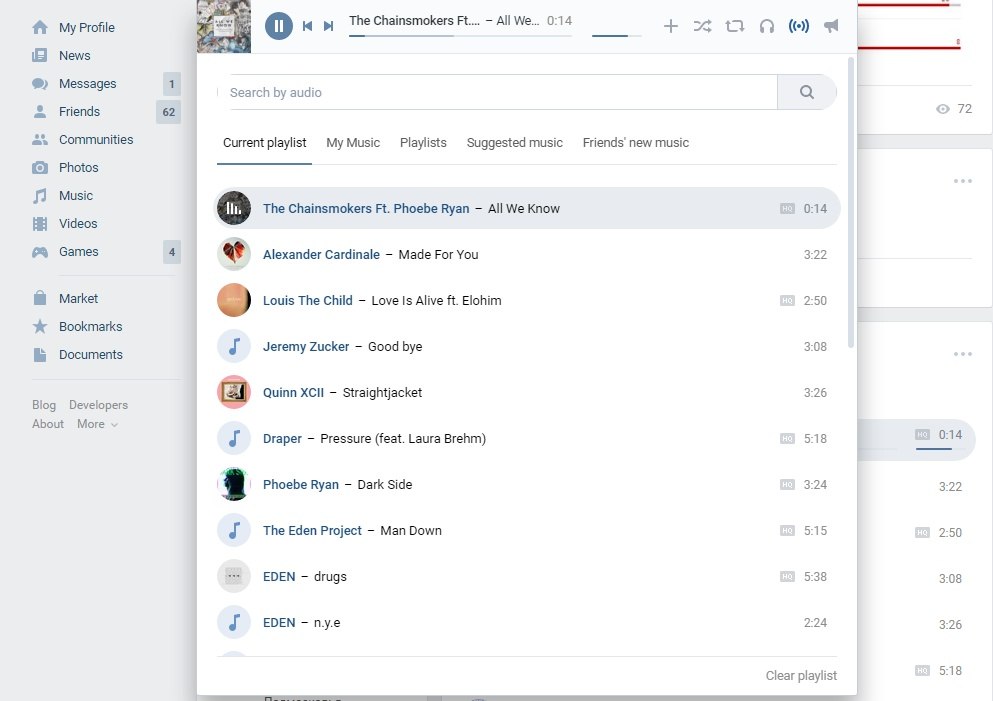The width and height of the screenshot is (993, 701).
Task: Click 3:22 duration of Made For You
Action: [x=815, y=255]
